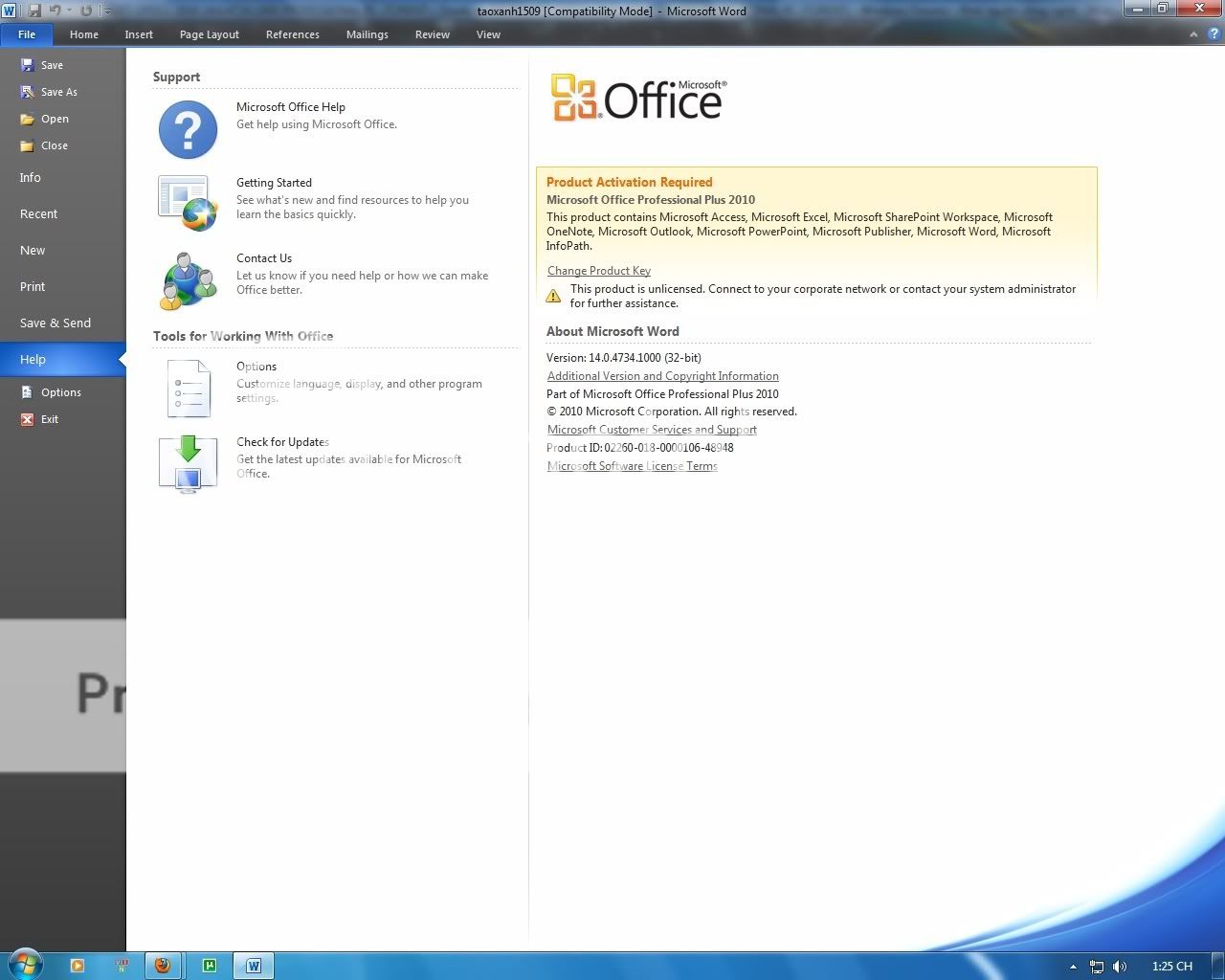This screenshot has width=1225, height=980.
Task: Expand Customize Quick Access Toolbar dropdown
Action: [106, 11]
